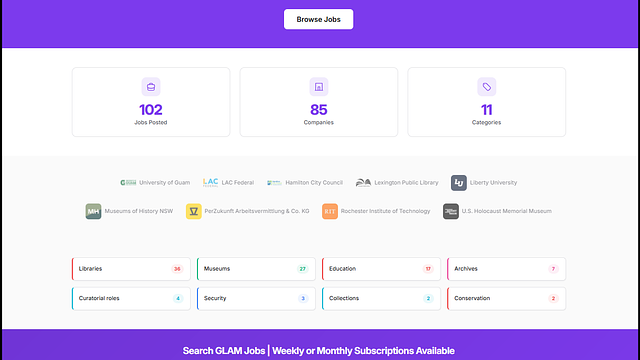Click the 27 count badge on Museums
640x360 pixels.
click(x=302, y=269)
